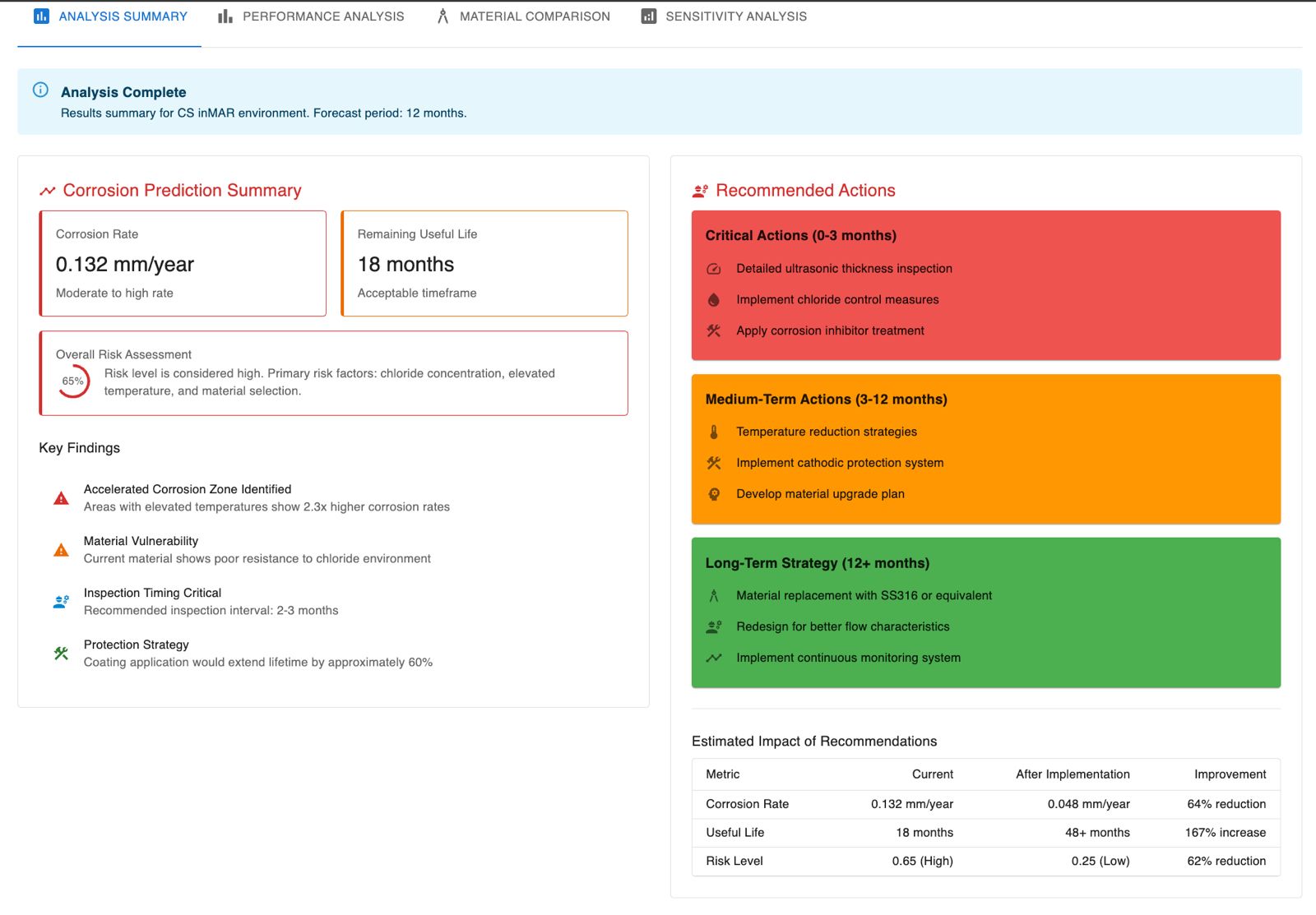Click the trend icon beside Corrosion Prediction Summary
The height and width of the screenshot is (915, 1316).
pyautogui.click(x=48, y=191)
